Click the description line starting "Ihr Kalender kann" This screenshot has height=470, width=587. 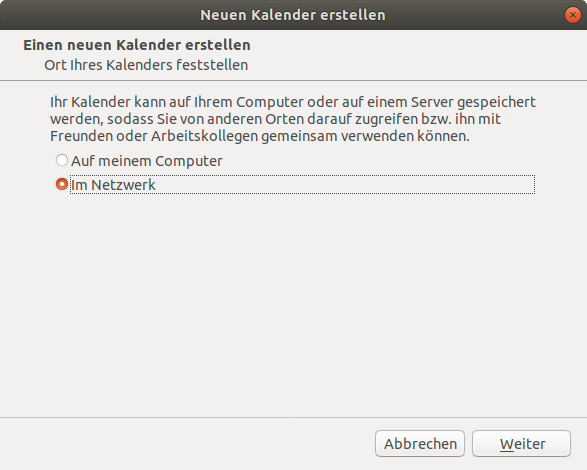point(293,102)
